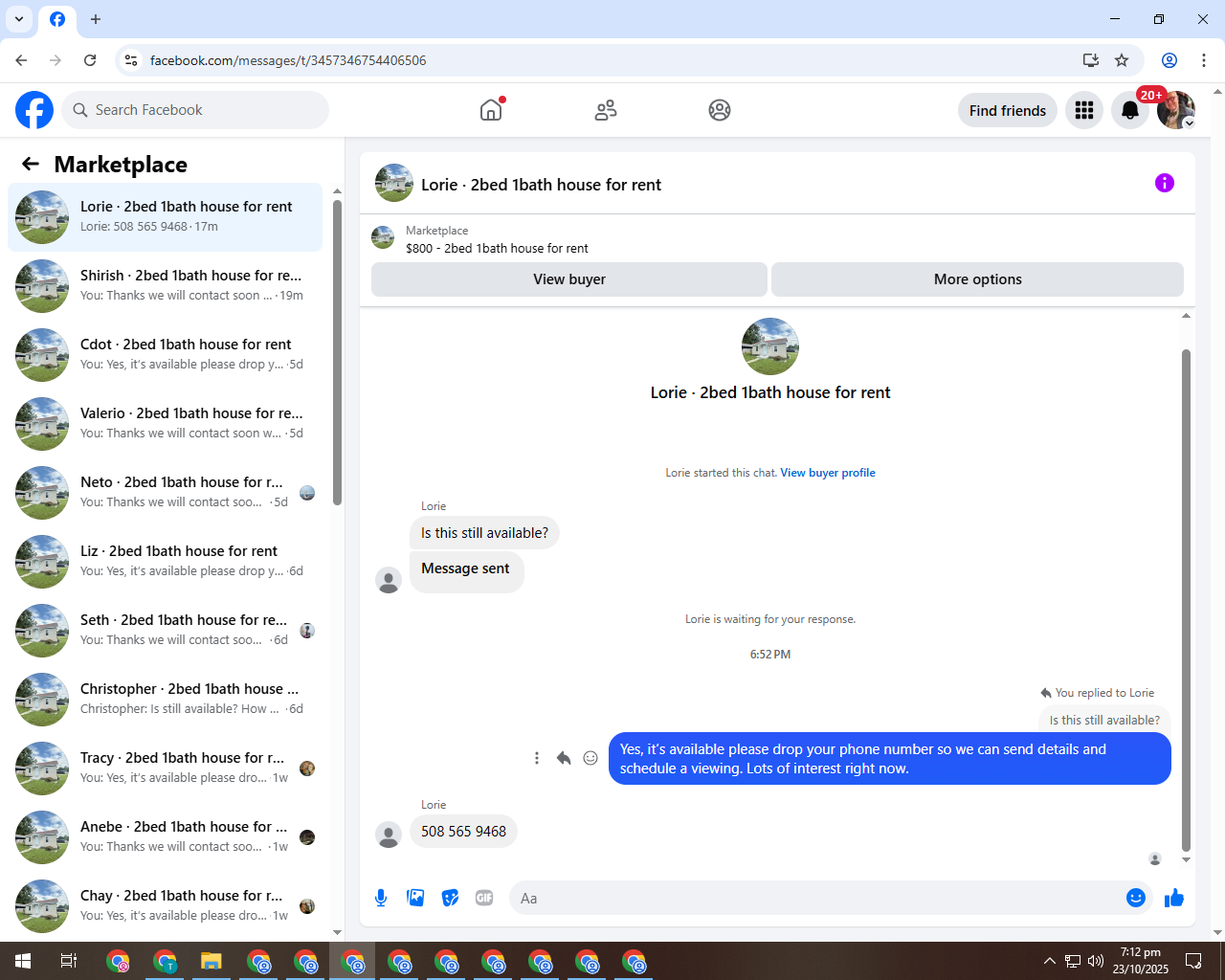
Task: Open the Chay conversation
Action: [x=165, y=906]
